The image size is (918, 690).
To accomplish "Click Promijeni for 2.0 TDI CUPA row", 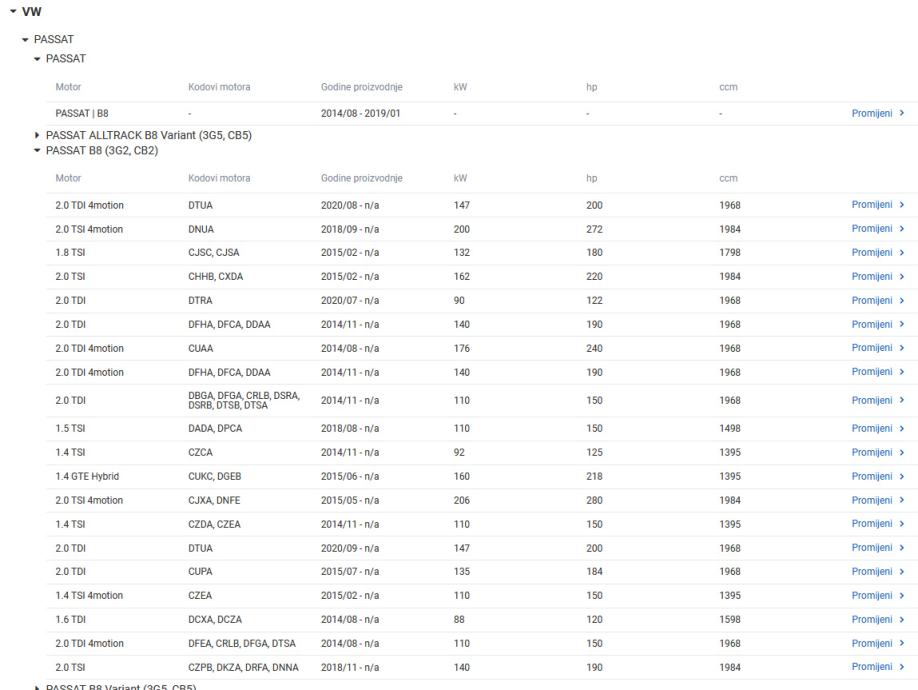I will point(872,571).
